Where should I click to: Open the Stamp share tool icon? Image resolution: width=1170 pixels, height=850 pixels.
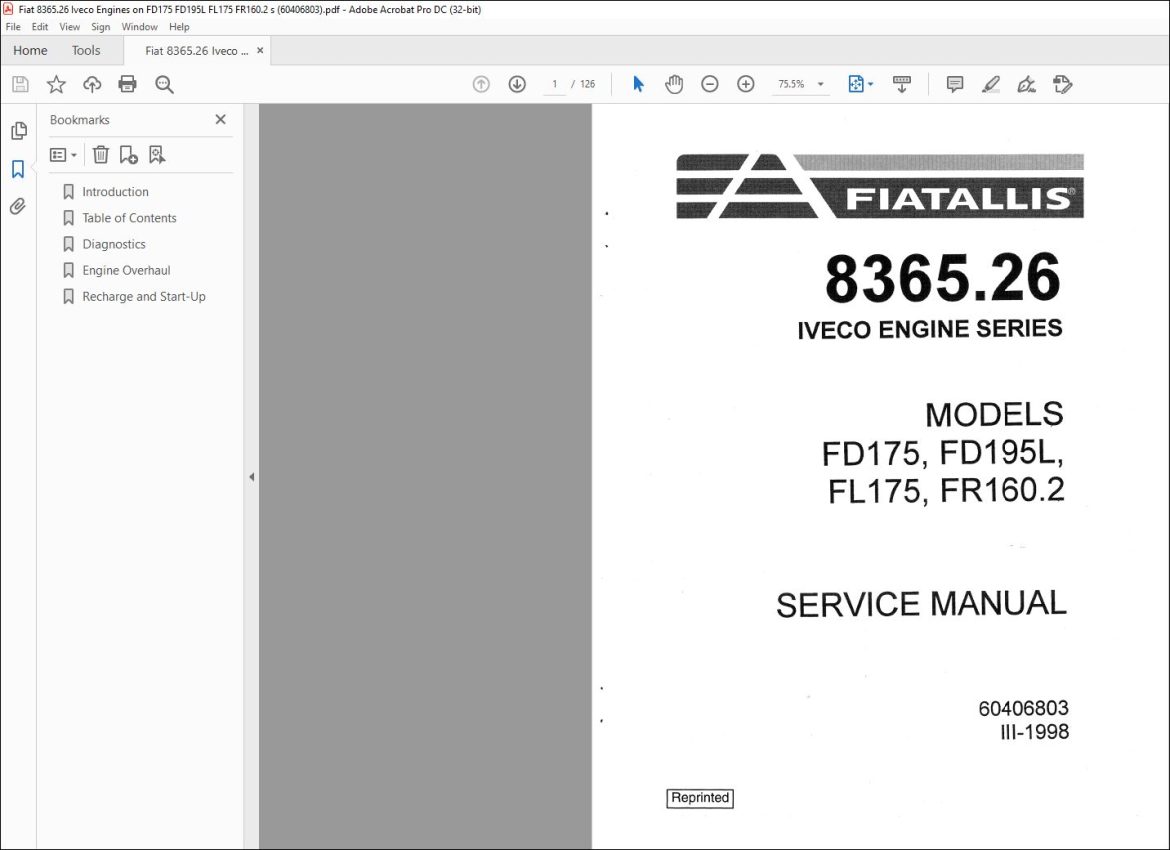[x=1063, y=84]
